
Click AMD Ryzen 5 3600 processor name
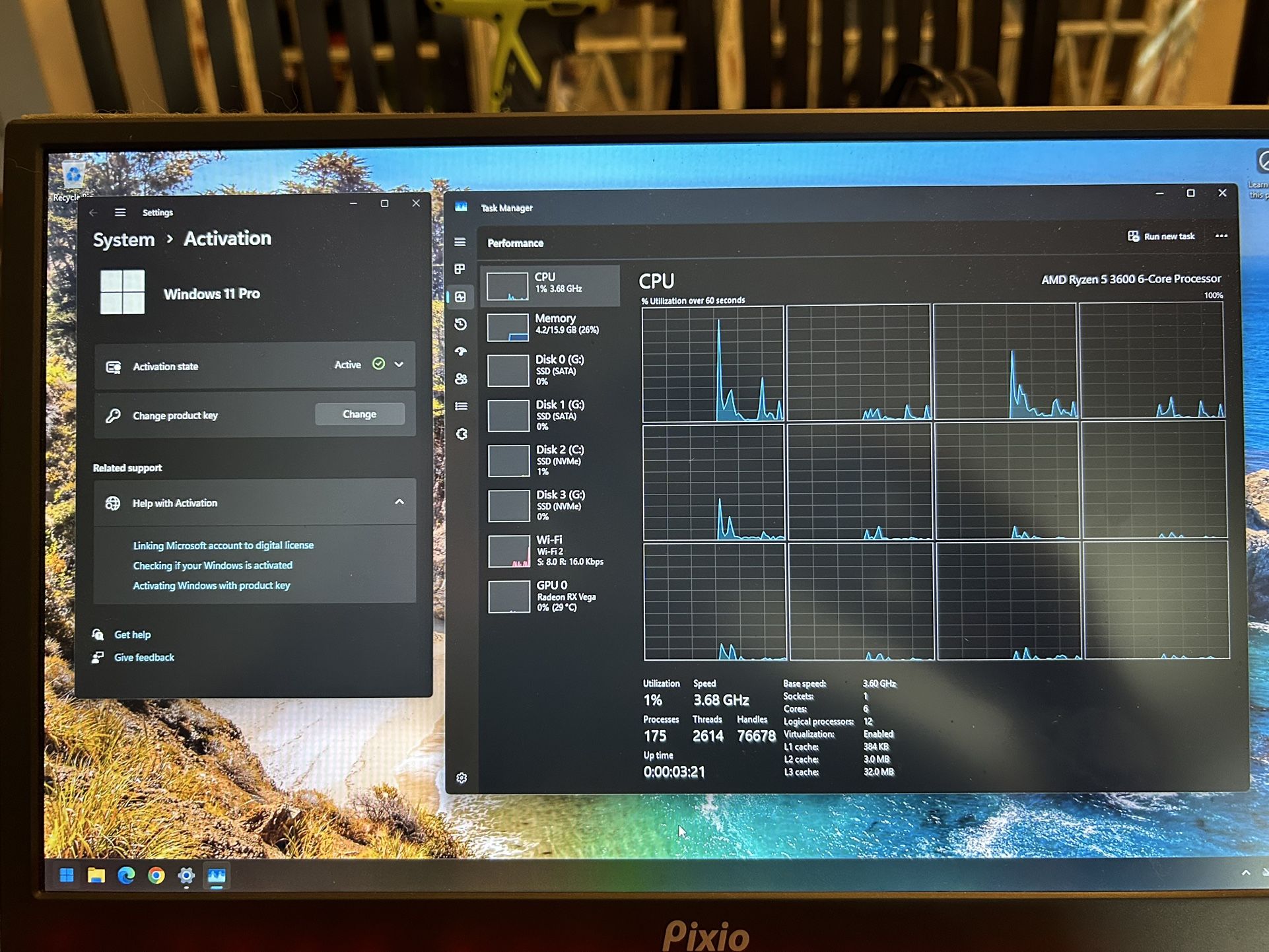point(1131,279)
